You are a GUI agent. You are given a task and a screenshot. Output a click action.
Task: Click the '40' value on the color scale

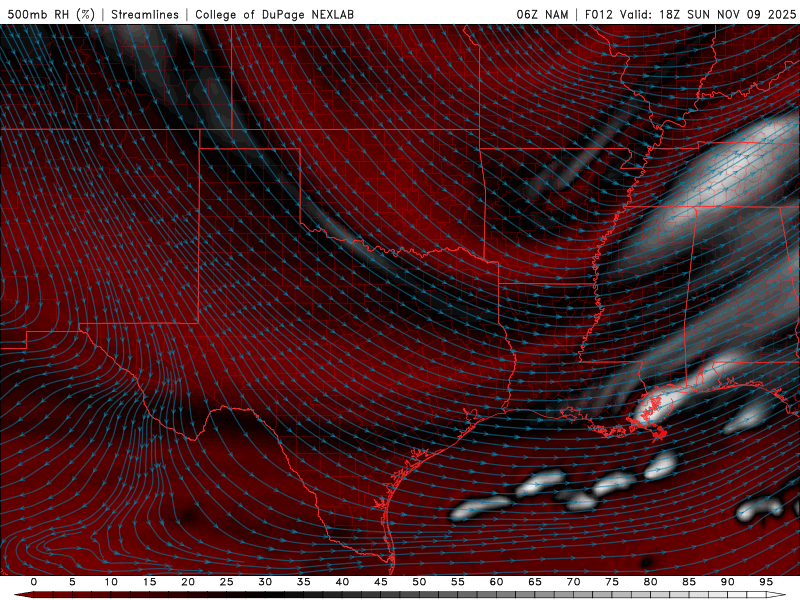point(342,582)
